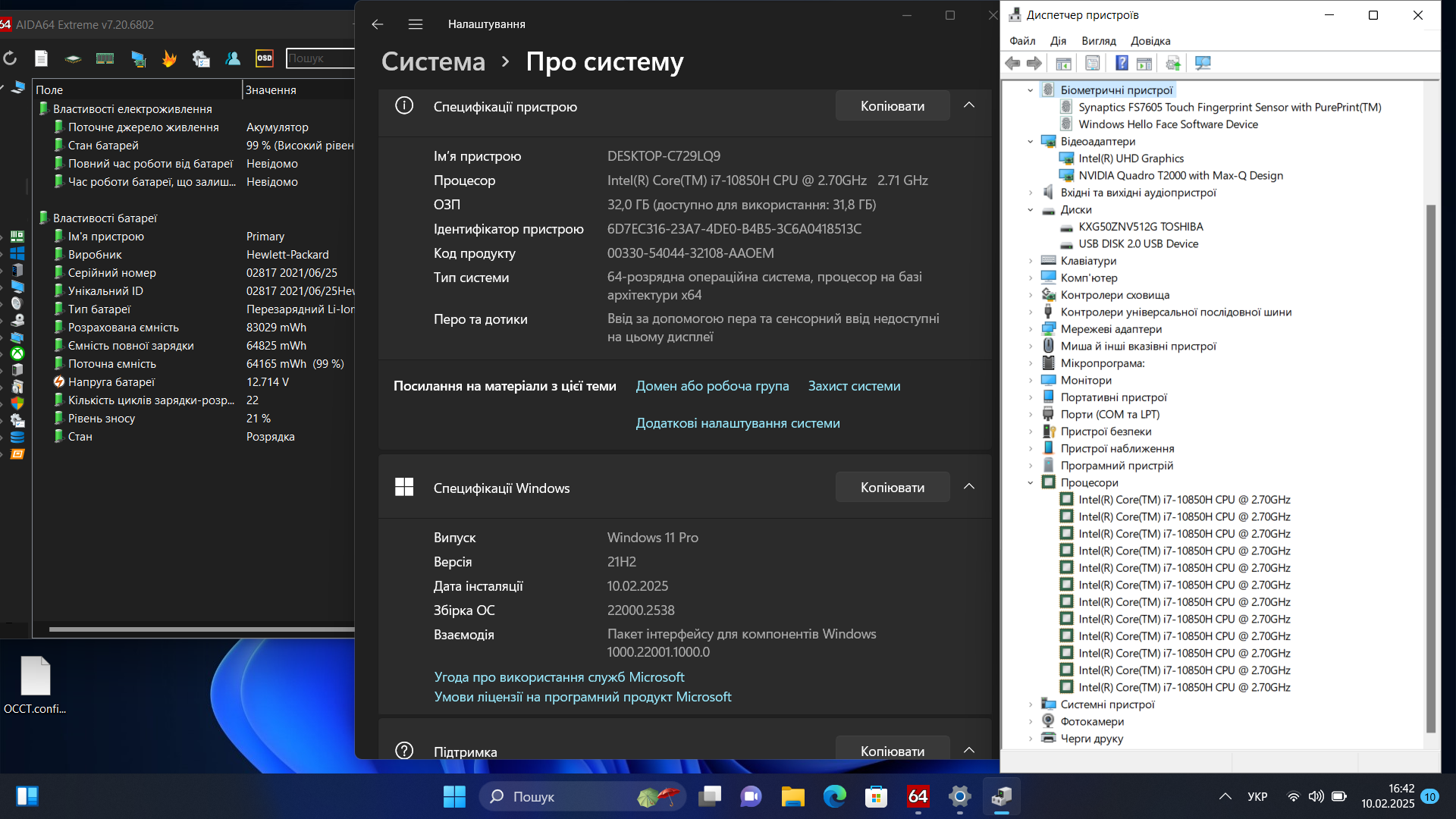Select KXG50ZNV512G TOSHIBA disk
This screenshot has height=819, width=1456.
point(1141,227)
